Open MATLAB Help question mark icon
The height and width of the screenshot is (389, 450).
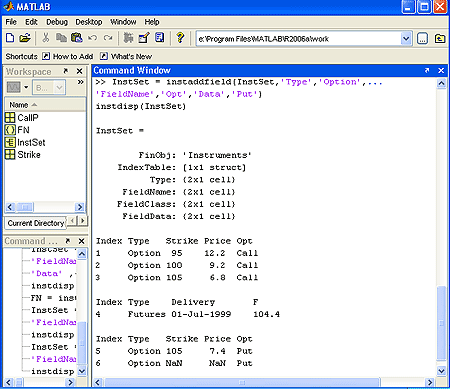click(x=180, y=38)
